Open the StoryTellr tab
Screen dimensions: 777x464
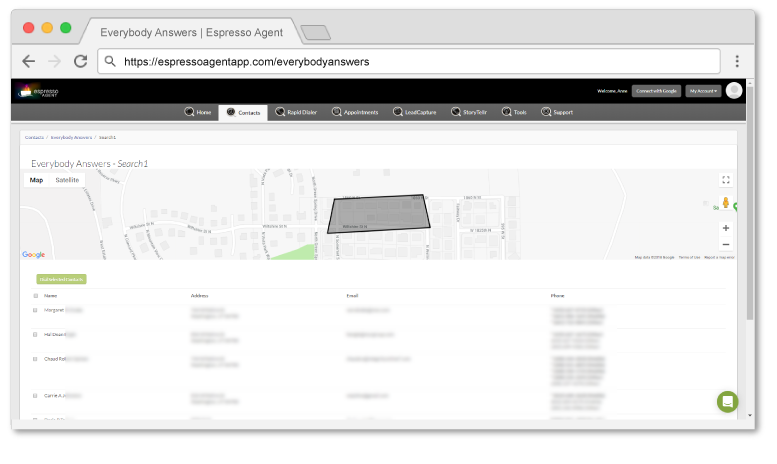pyautogui.click(x=469, y=112)
